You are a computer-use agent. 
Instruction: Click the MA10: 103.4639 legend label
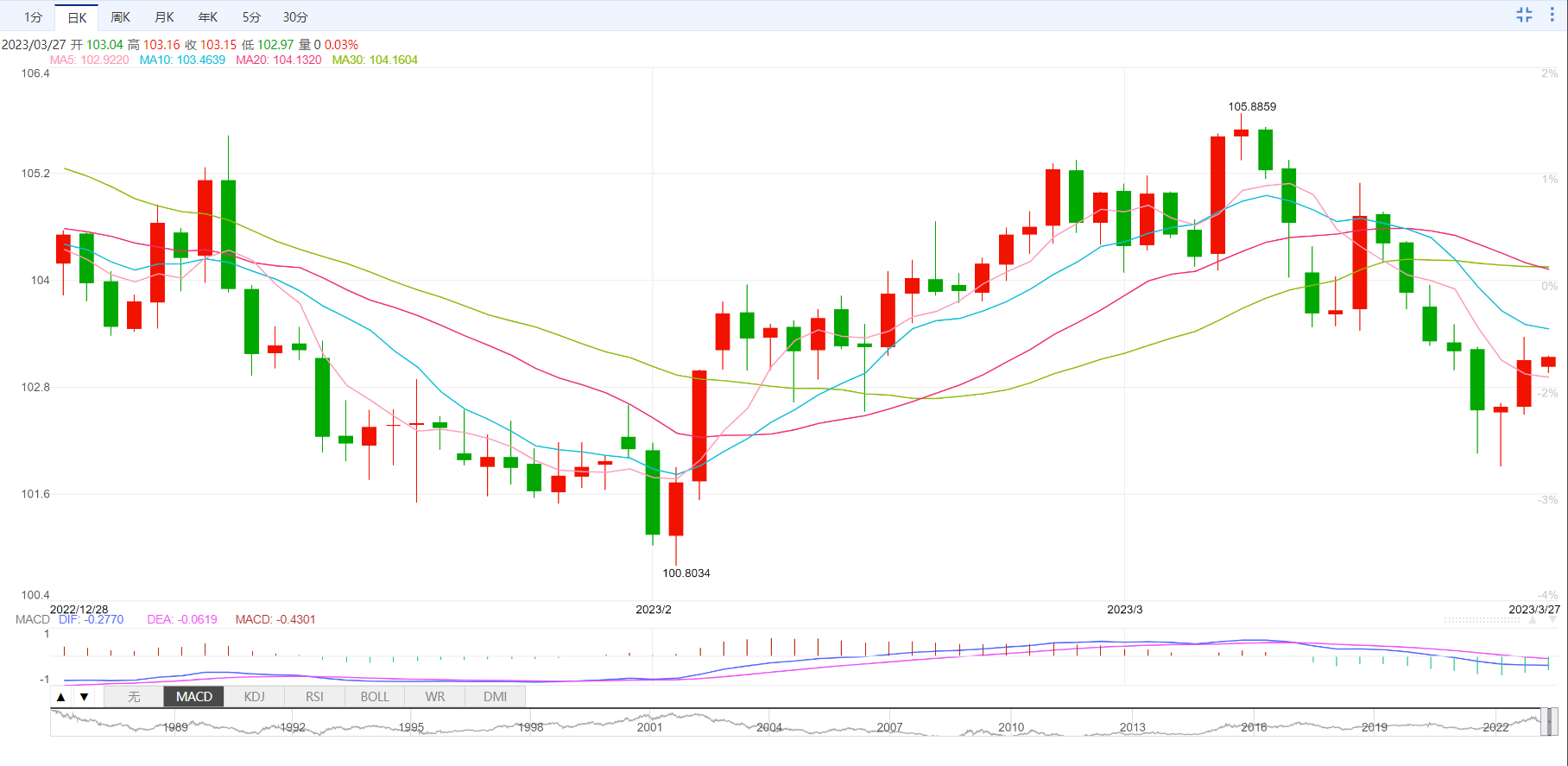coord(182,60)
